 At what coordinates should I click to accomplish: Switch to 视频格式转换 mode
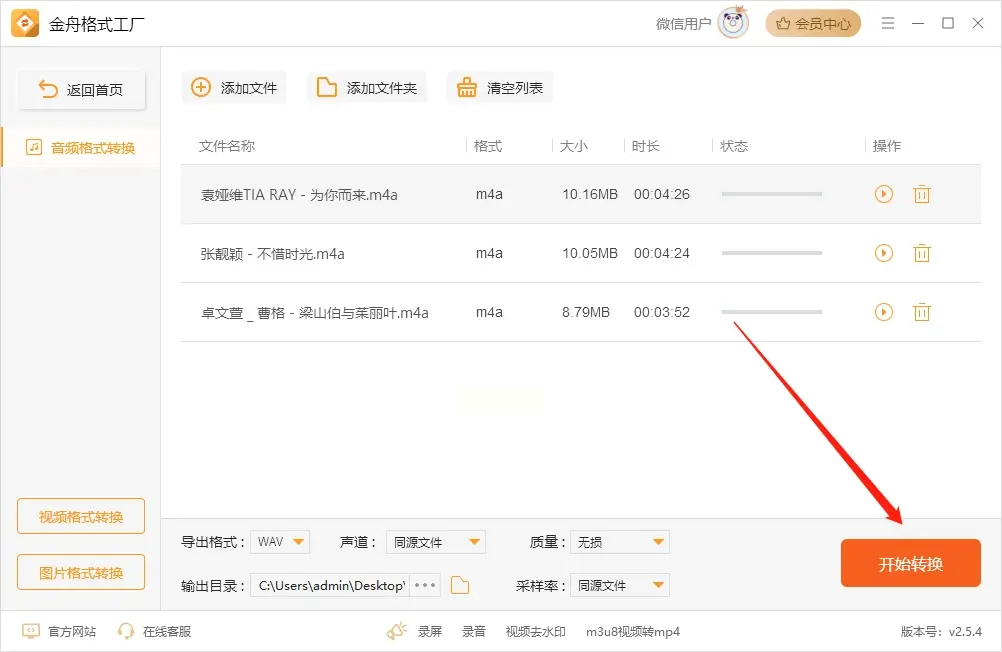[81, 517]
